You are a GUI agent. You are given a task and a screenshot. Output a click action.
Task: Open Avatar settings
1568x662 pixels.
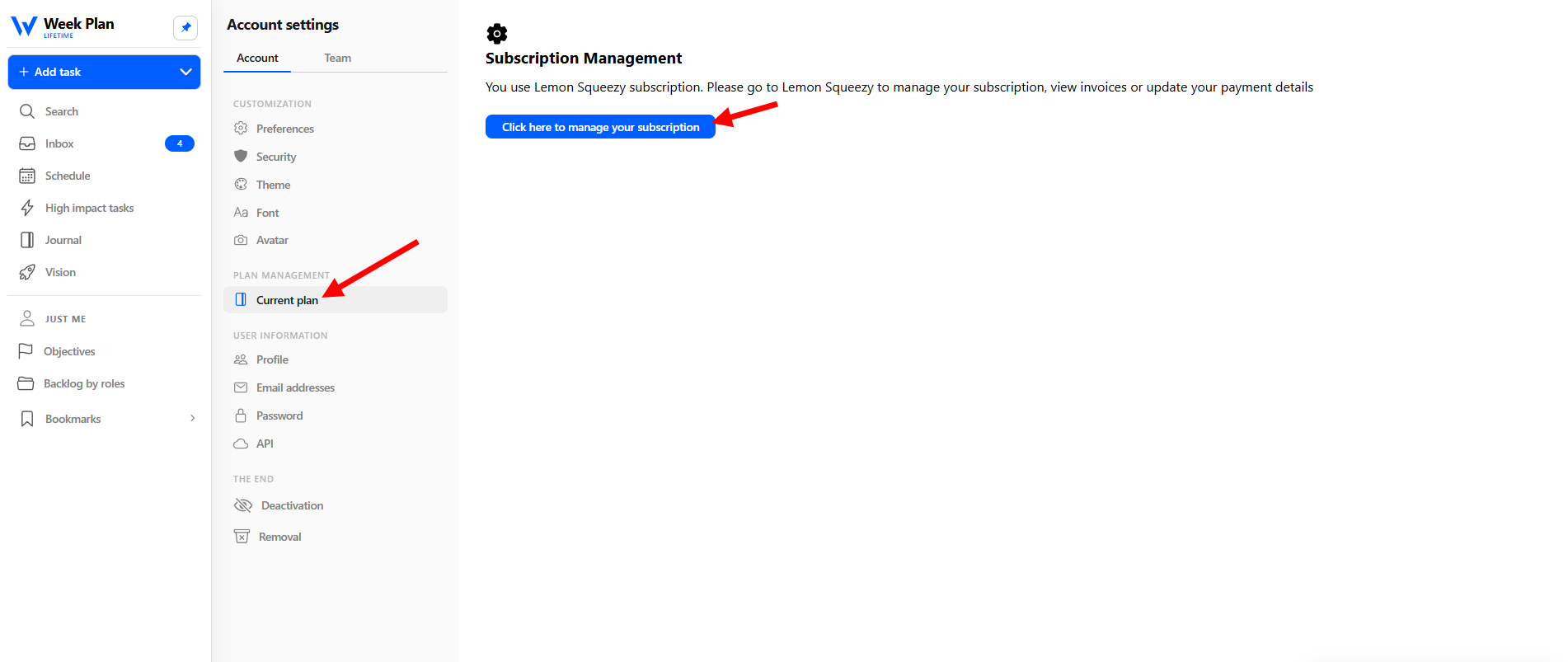(x=272, y=240)
